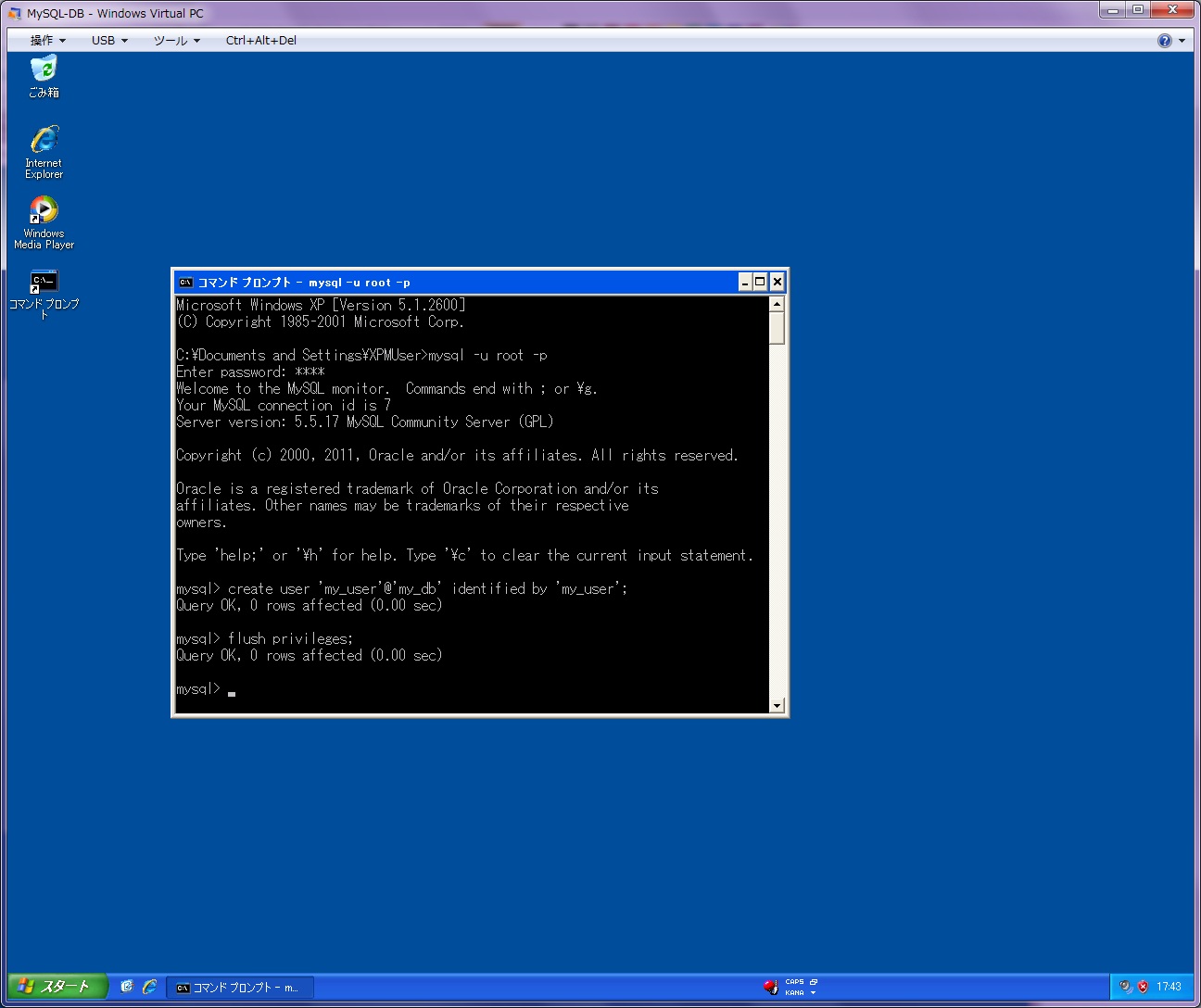Click the Show Desktop quick launch icon

127,987
